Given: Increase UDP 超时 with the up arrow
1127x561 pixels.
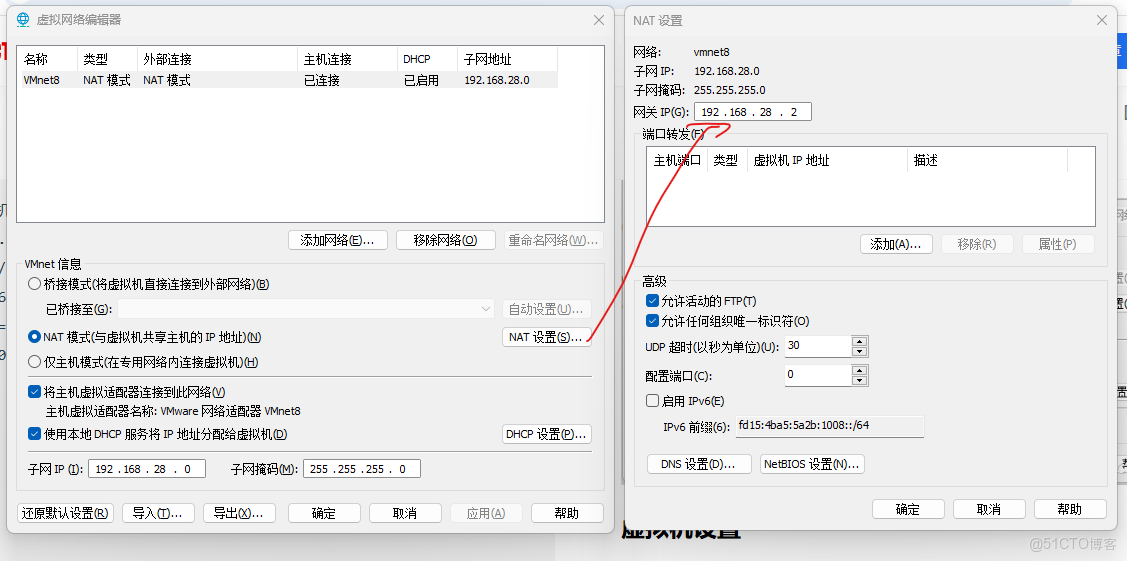Looking at the screenshot, I should pos(860,340).
